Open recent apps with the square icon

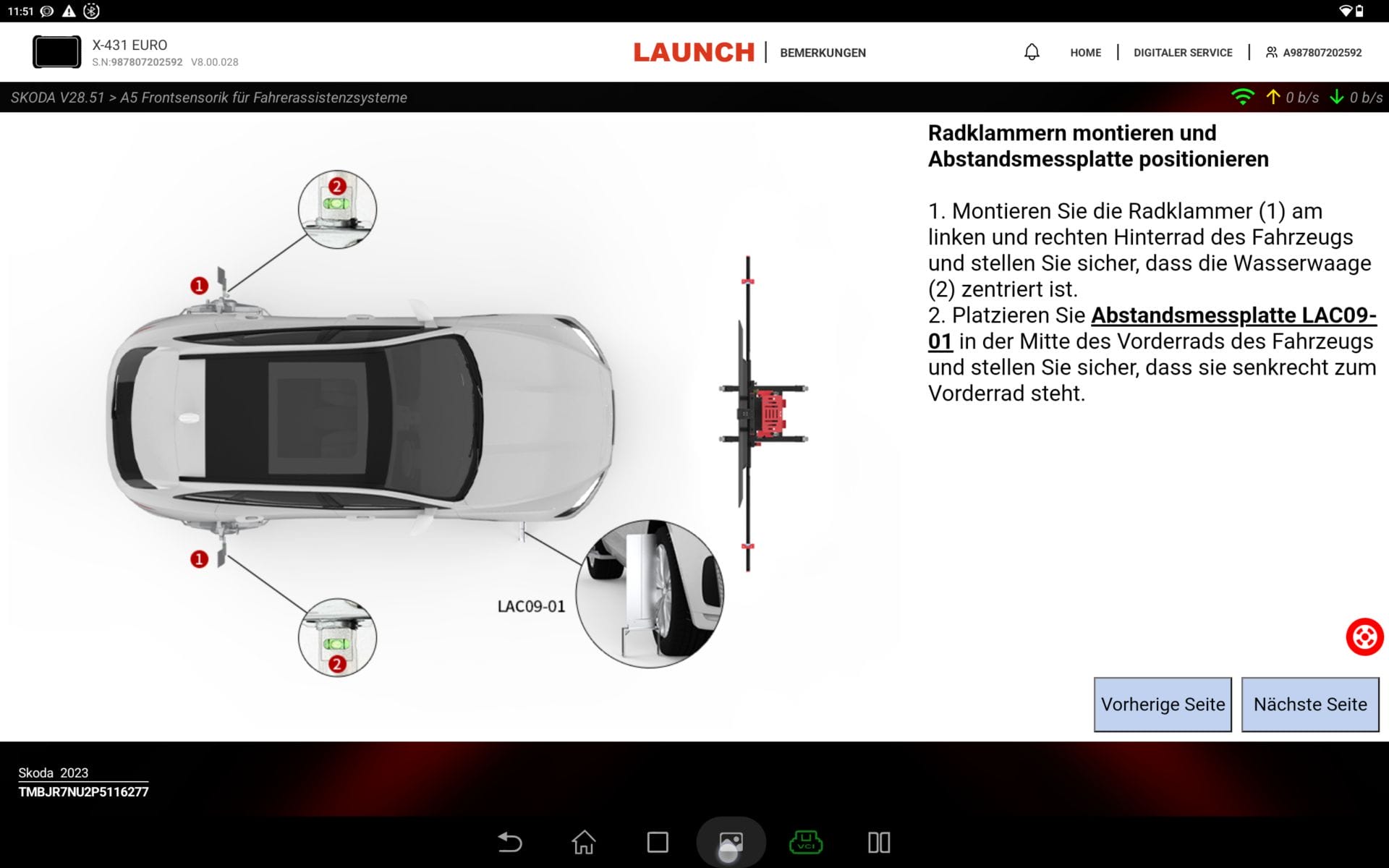click(x=658, y=843)
